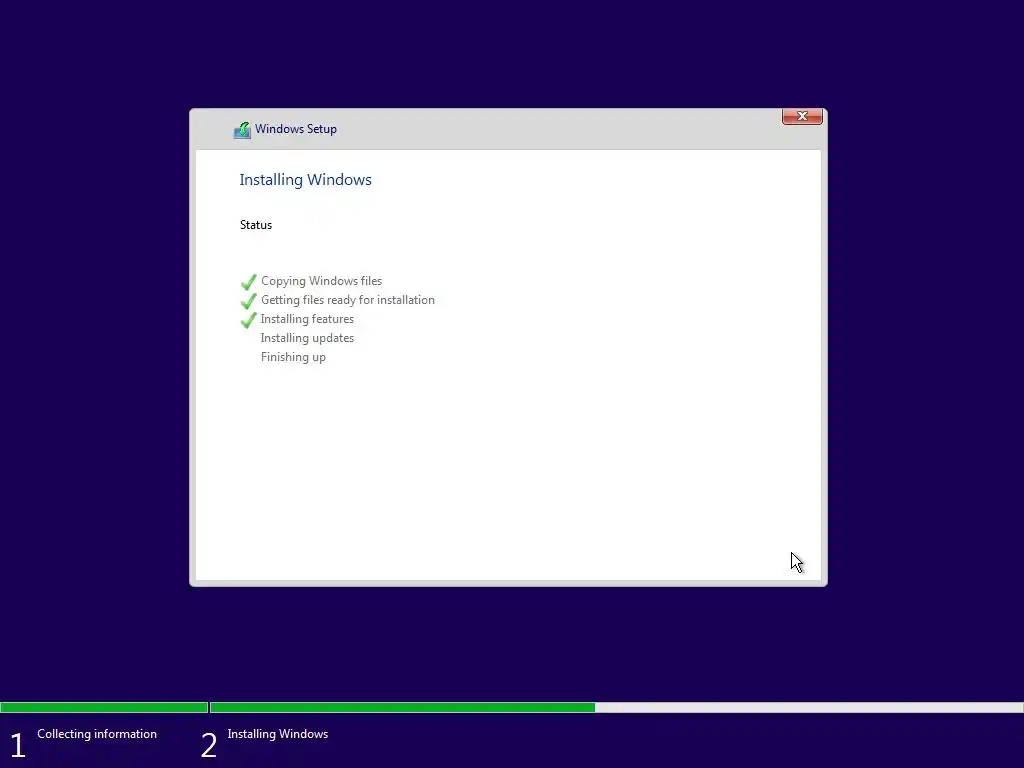1024x768 pixels.
Task: Select the 'Installing features' status line
Action: 307,319
